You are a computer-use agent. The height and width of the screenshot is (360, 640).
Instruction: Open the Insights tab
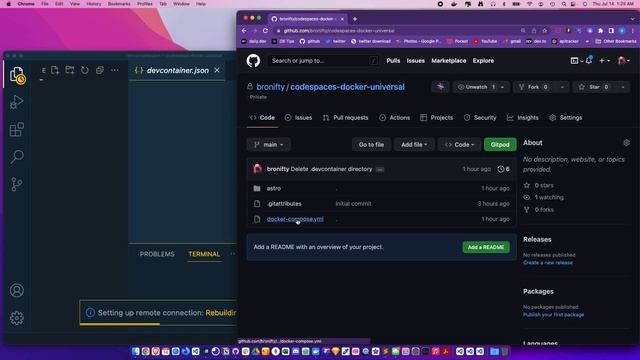(x=523, y=118)
